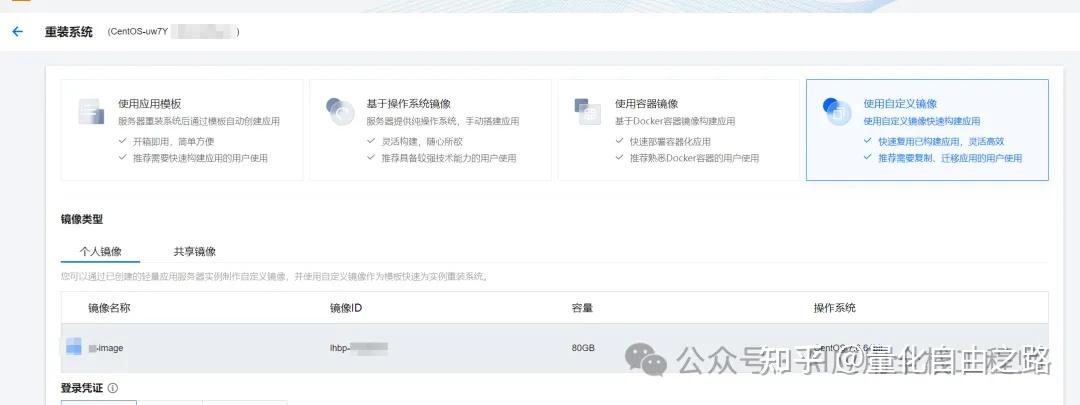
Task: Click 推荐熟悉Docker容器的用户使用 line
Action: point(694,158)
